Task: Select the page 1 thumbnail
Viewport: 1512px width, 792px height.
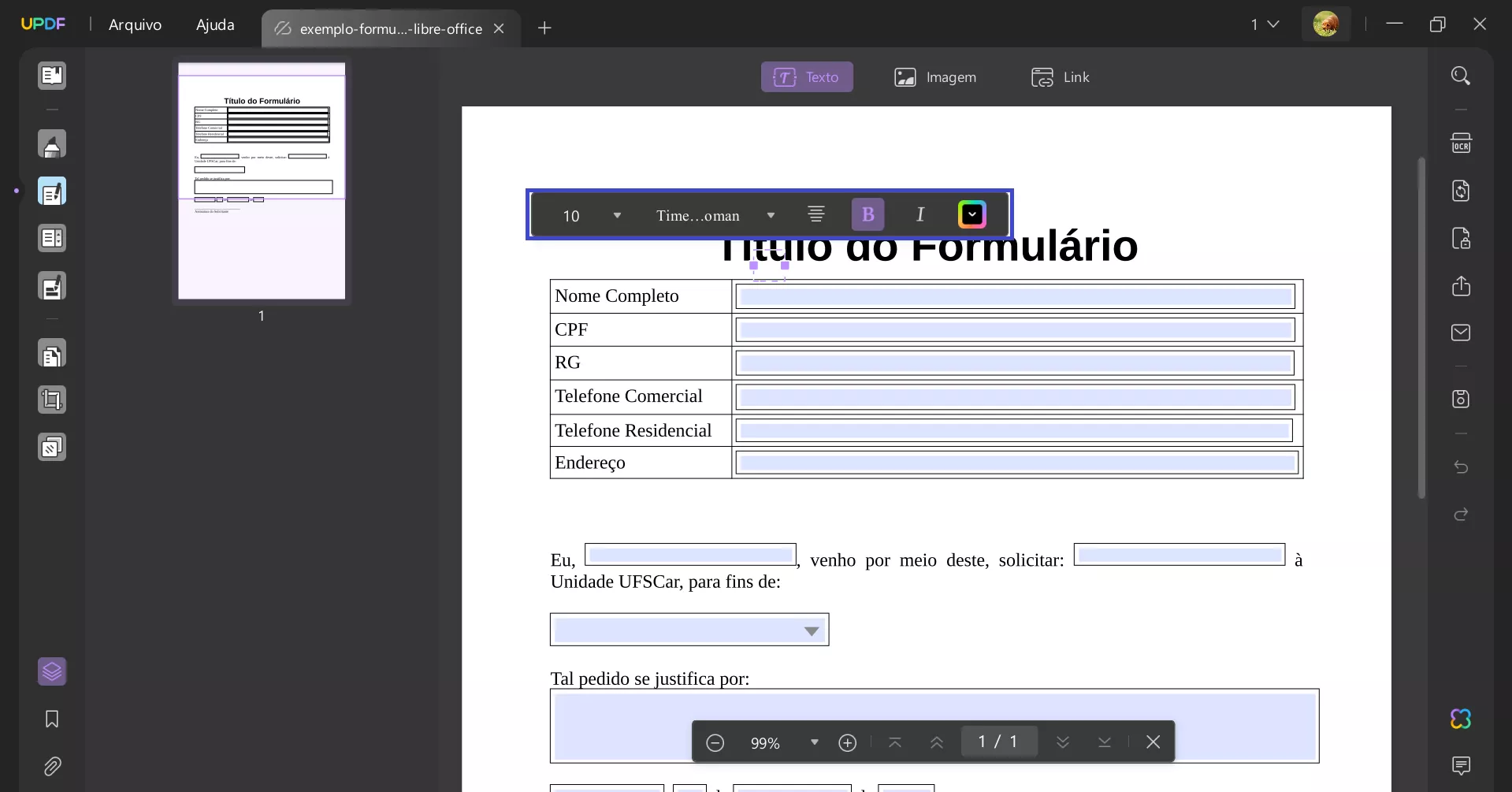Action: [262, 181]
